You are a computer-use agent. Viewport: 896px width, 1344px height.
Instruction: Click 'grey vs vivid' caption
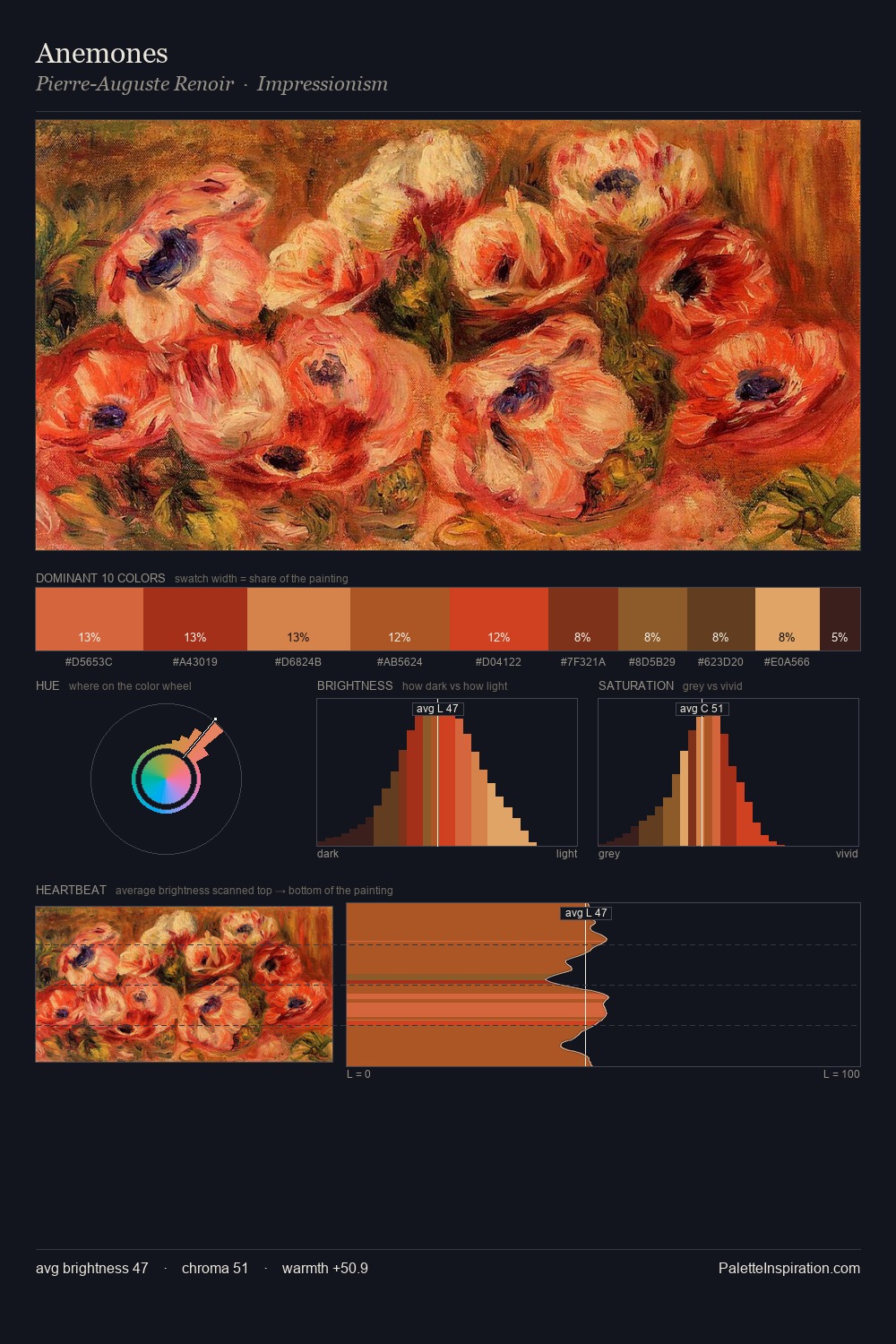[x=712, y=686]
